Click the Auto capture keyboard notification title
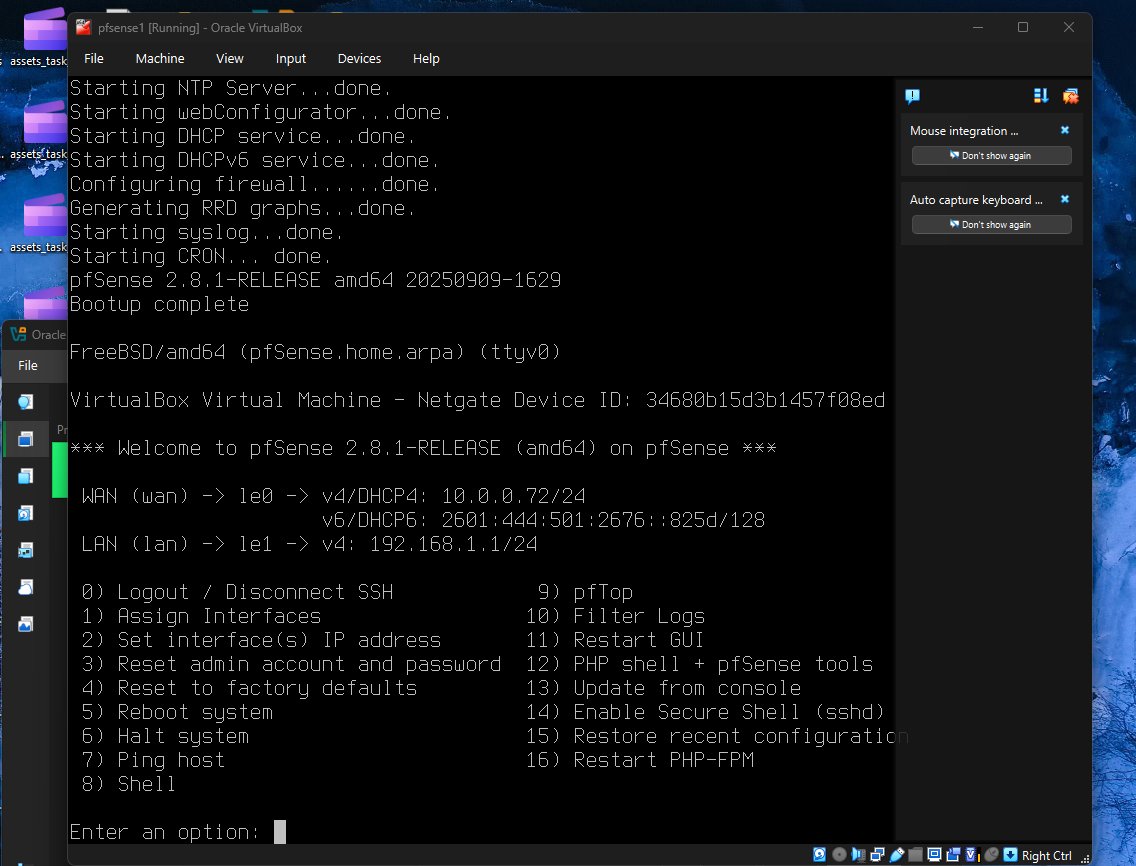1136x866 pixels. pos(976,200)
